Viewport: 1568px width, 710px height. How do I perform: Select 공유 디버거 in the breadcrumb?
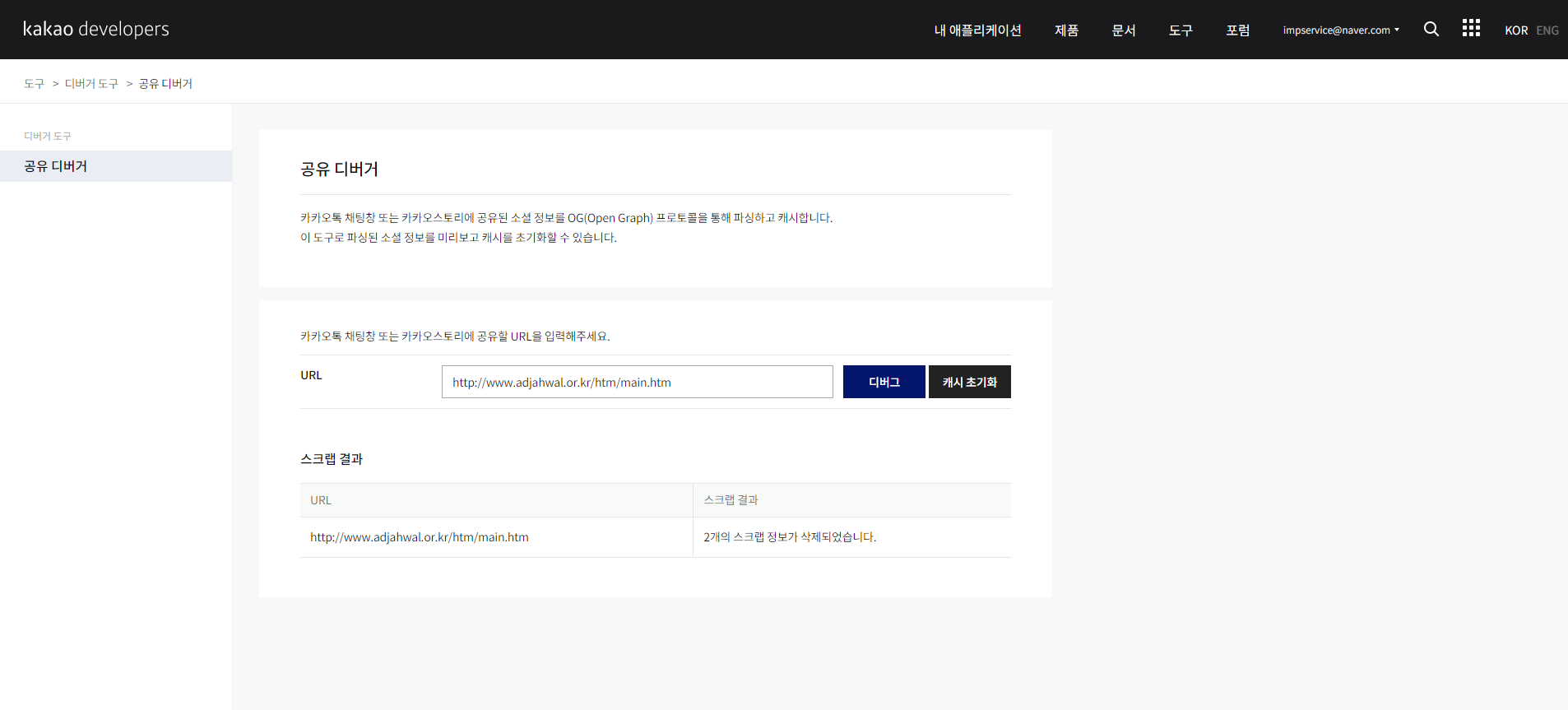[x=165, y=84]
